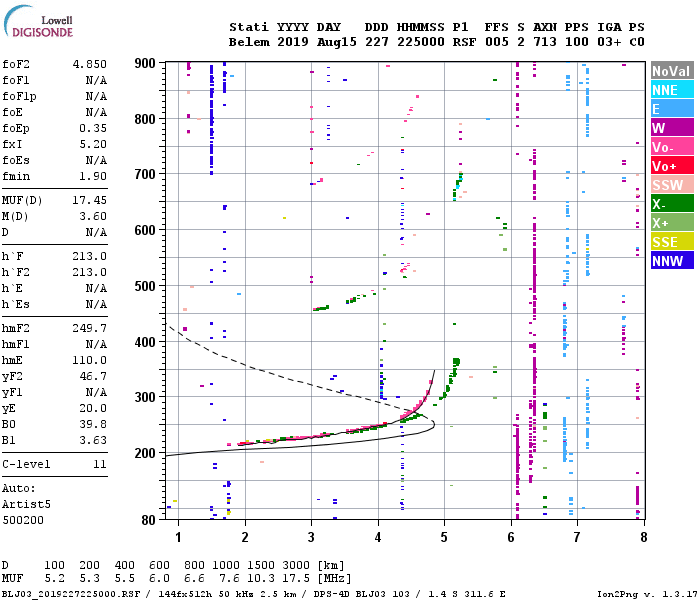Select the NNW legend swatch
The width and height of the screenshot is (700, 600).
click(672, 261)
